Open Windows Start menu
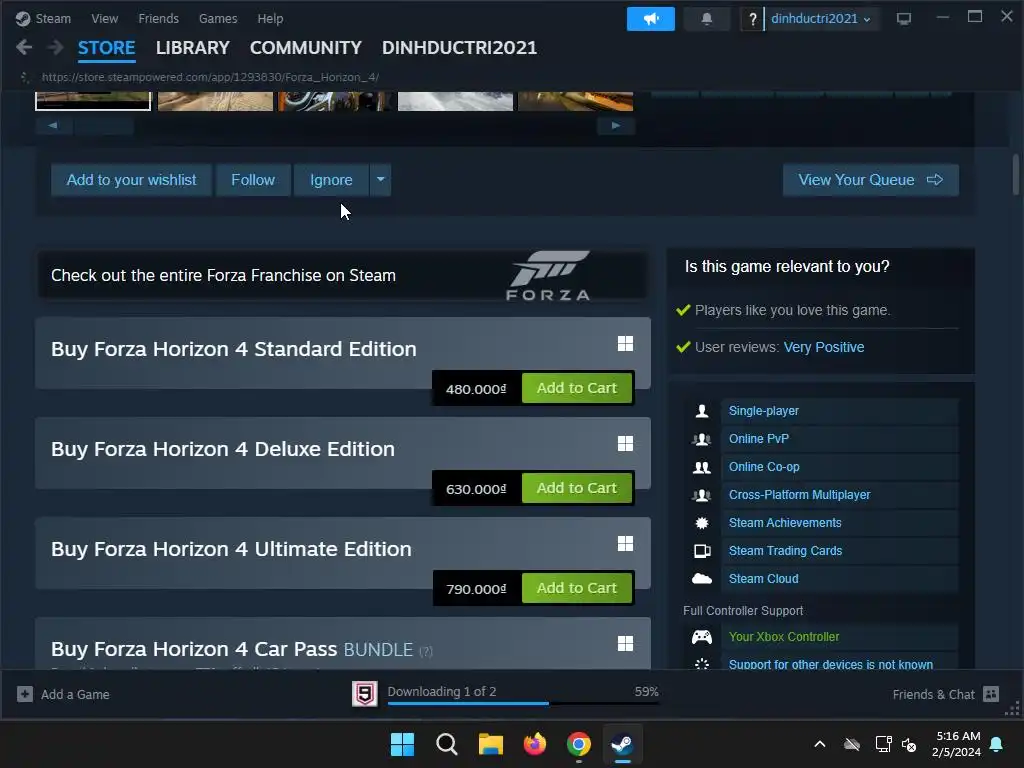The width and height of the screenshot is (1024, 768). click(x=402, y=744)
